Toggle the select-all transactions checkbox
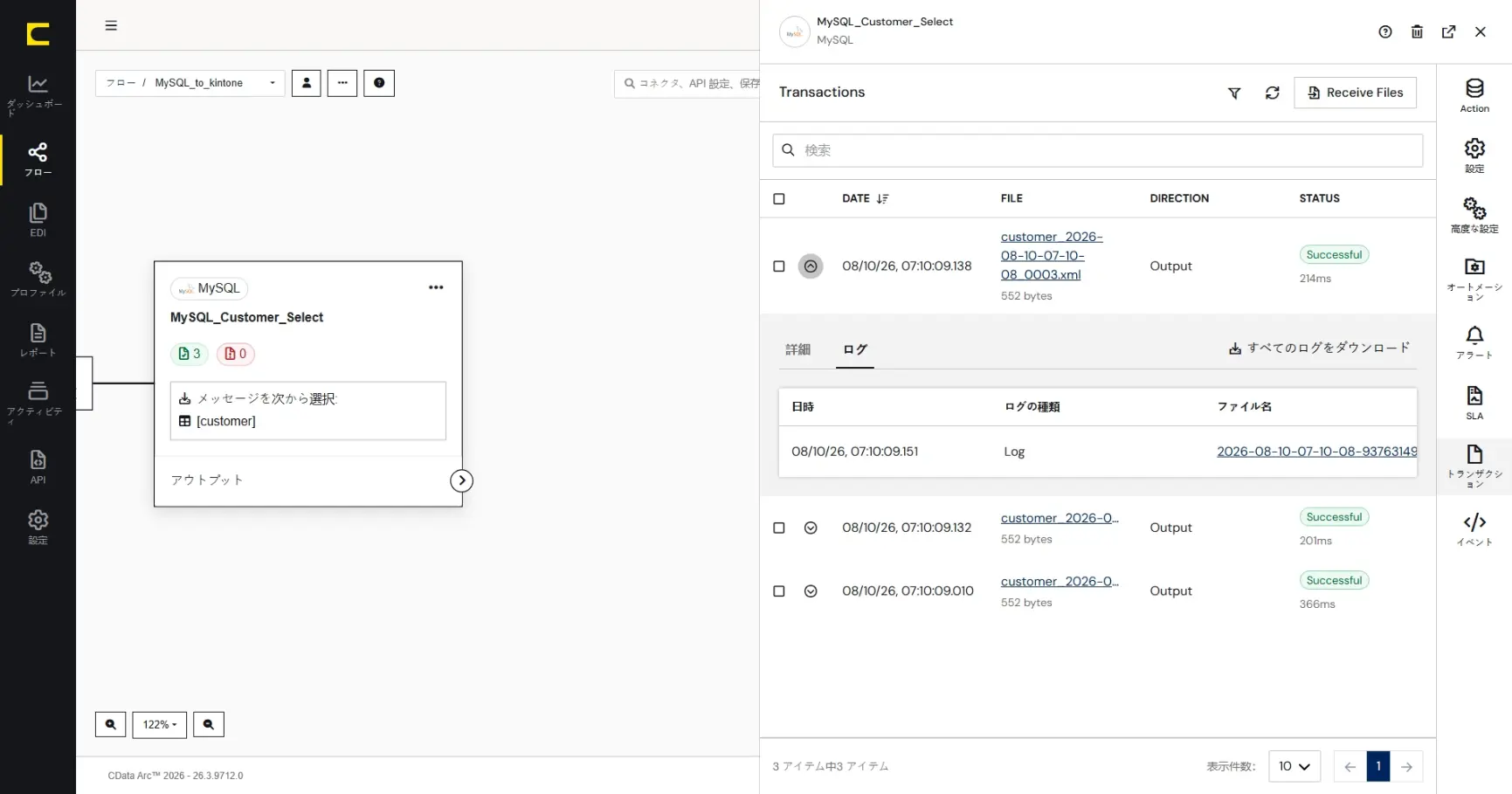The height and width of the screenshot is (794, 1512). tap(779, 199)
